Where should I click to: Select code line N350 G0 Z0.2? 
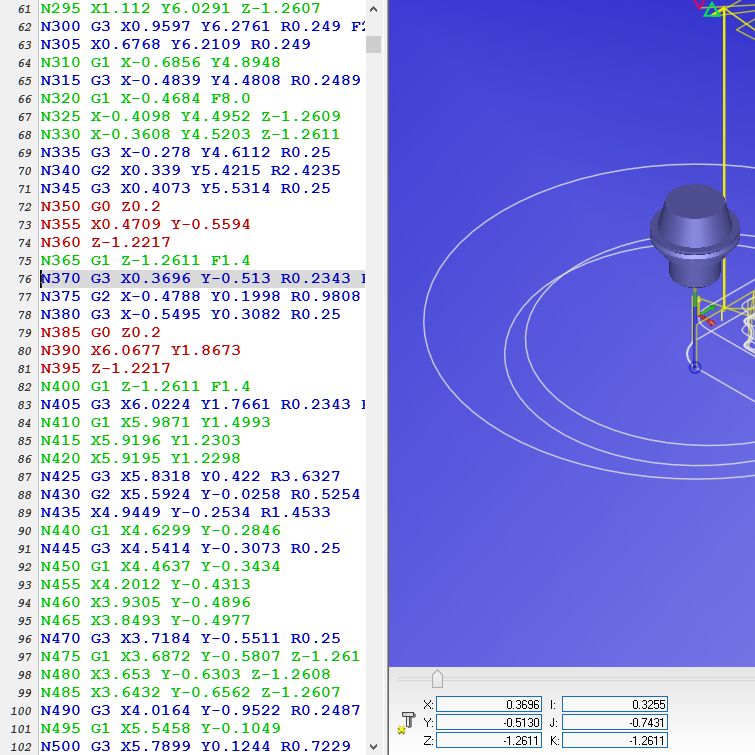click(101, 207)
